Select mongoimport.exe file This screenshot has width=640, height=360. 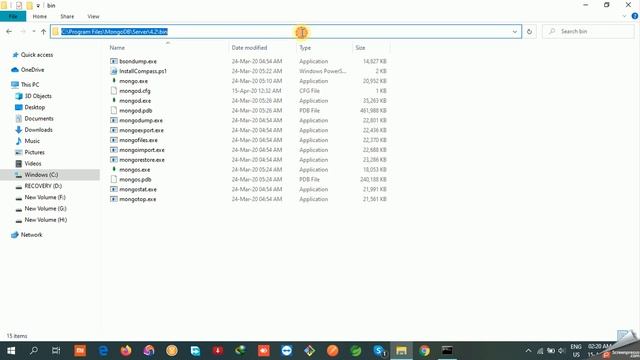[142, 150]
